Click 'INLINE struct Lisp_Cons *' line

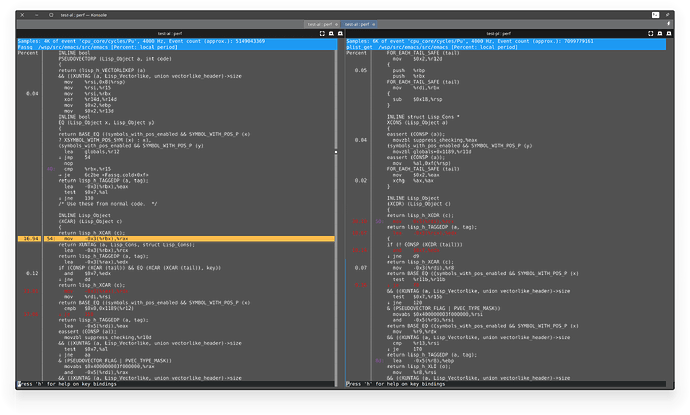coord(423,117)
